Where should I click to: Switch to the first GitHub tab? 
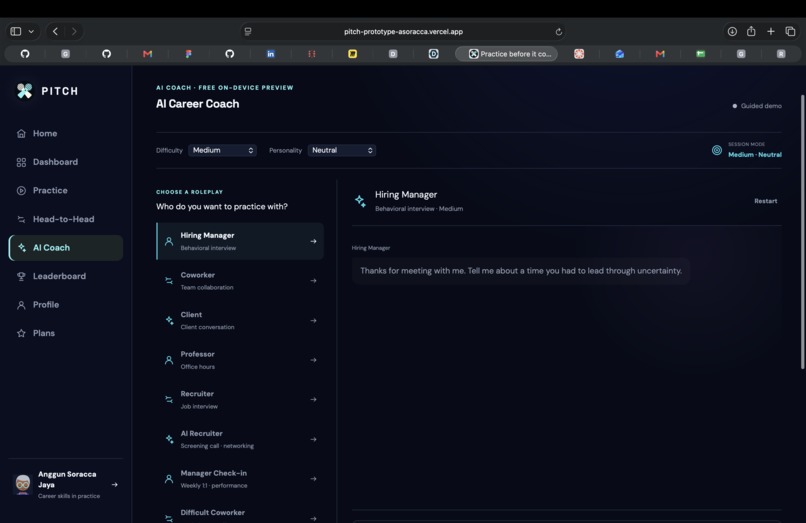click(25, 53)
